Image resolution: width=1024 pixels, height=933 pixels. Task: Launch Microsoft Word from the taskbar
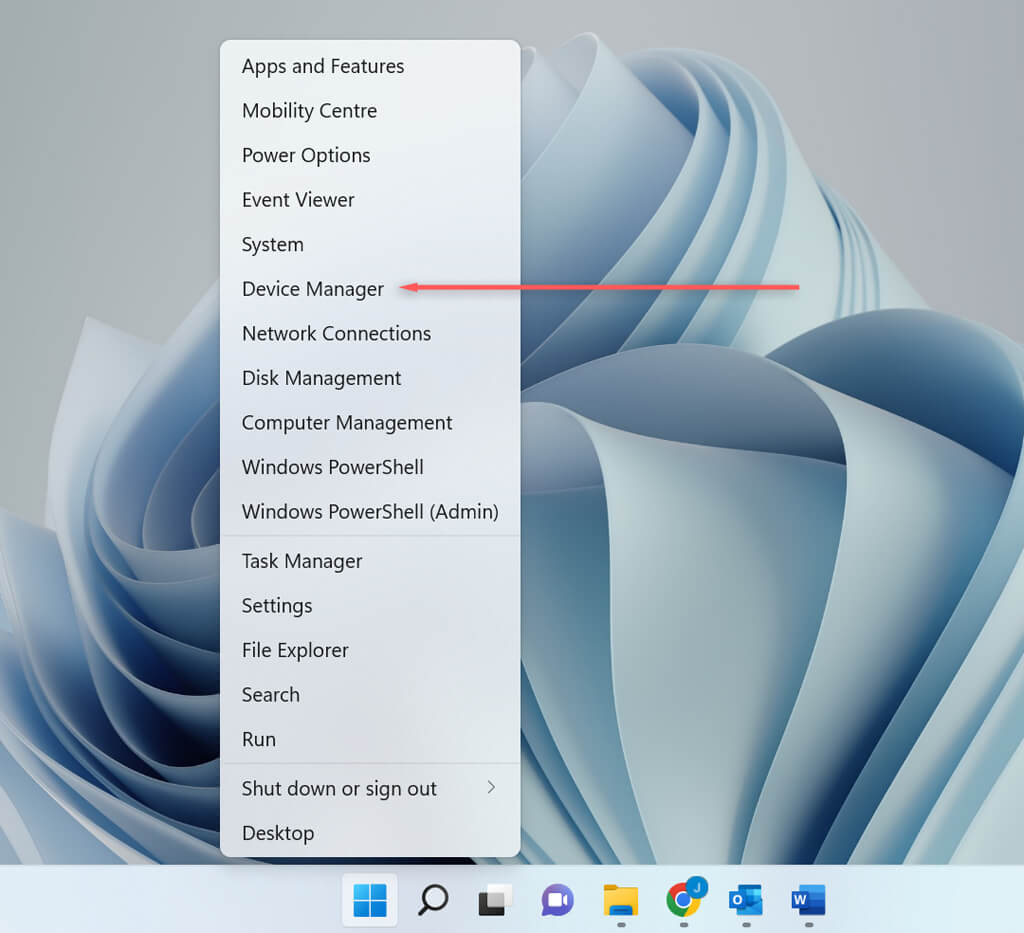point(808,900)
